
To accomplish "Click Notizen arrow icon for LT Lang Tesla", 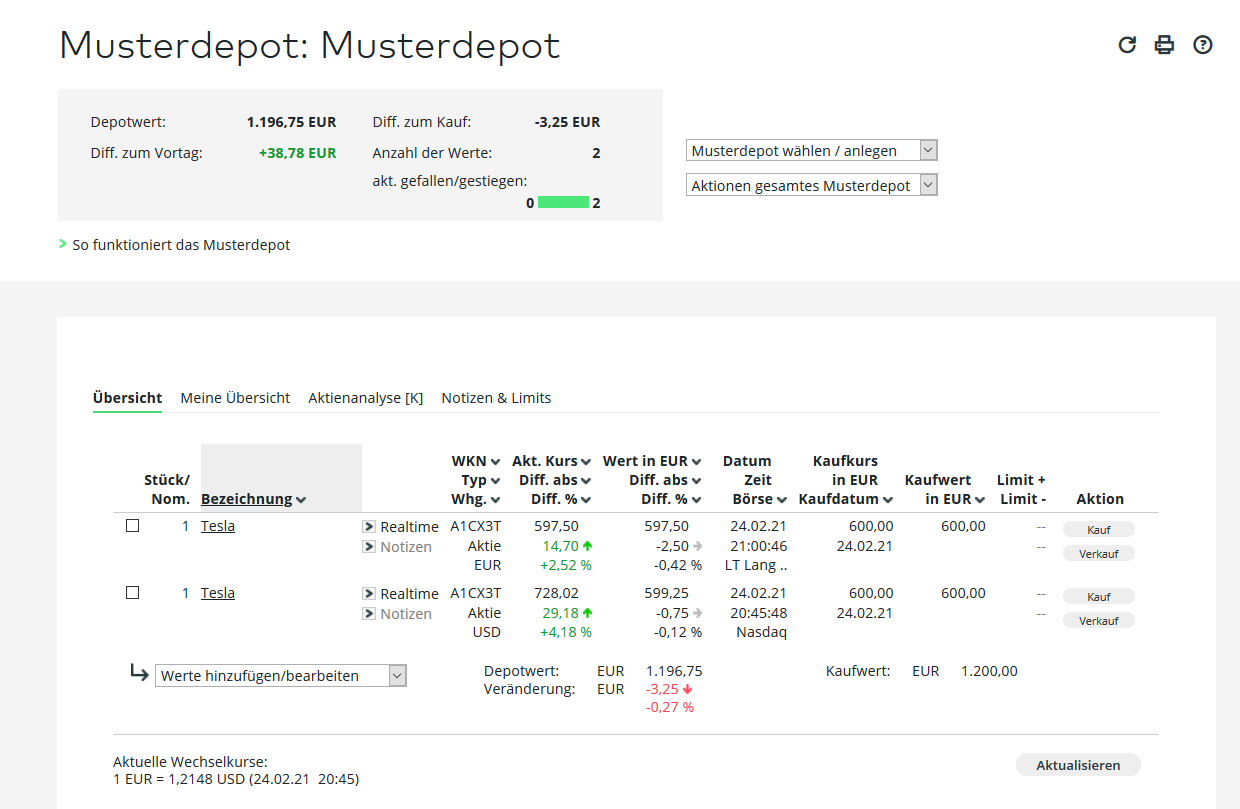I will [368, 547].
